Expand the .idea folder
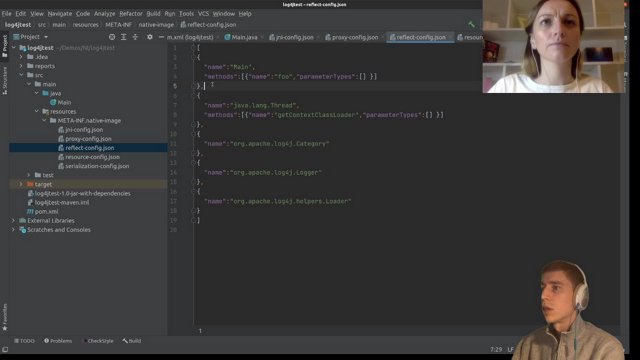Viewport: 640px width, 360px height. coord(21,57)
